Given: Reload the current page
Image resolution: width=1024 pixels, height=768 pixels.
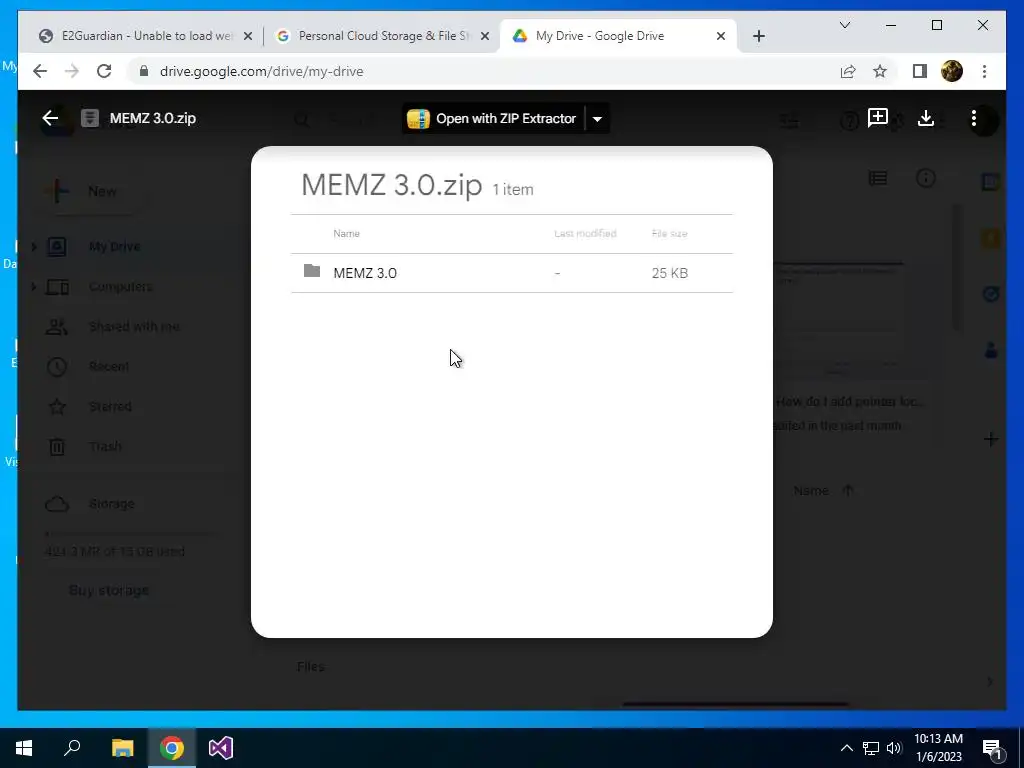Looking at the screenshot, I should click(104, 71).
